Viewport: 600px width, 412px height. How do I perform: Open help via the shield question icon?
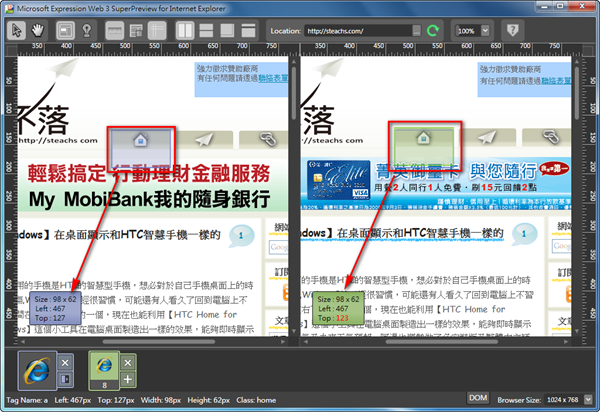(x=513, y=30)
